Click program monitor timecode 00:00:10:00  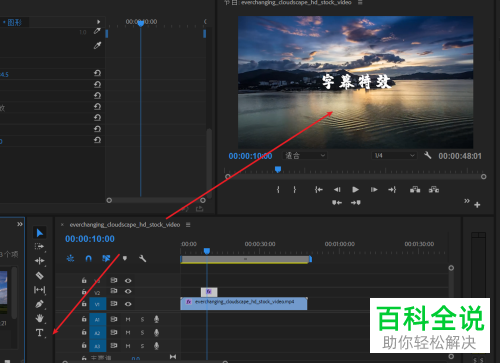[250, 156]
